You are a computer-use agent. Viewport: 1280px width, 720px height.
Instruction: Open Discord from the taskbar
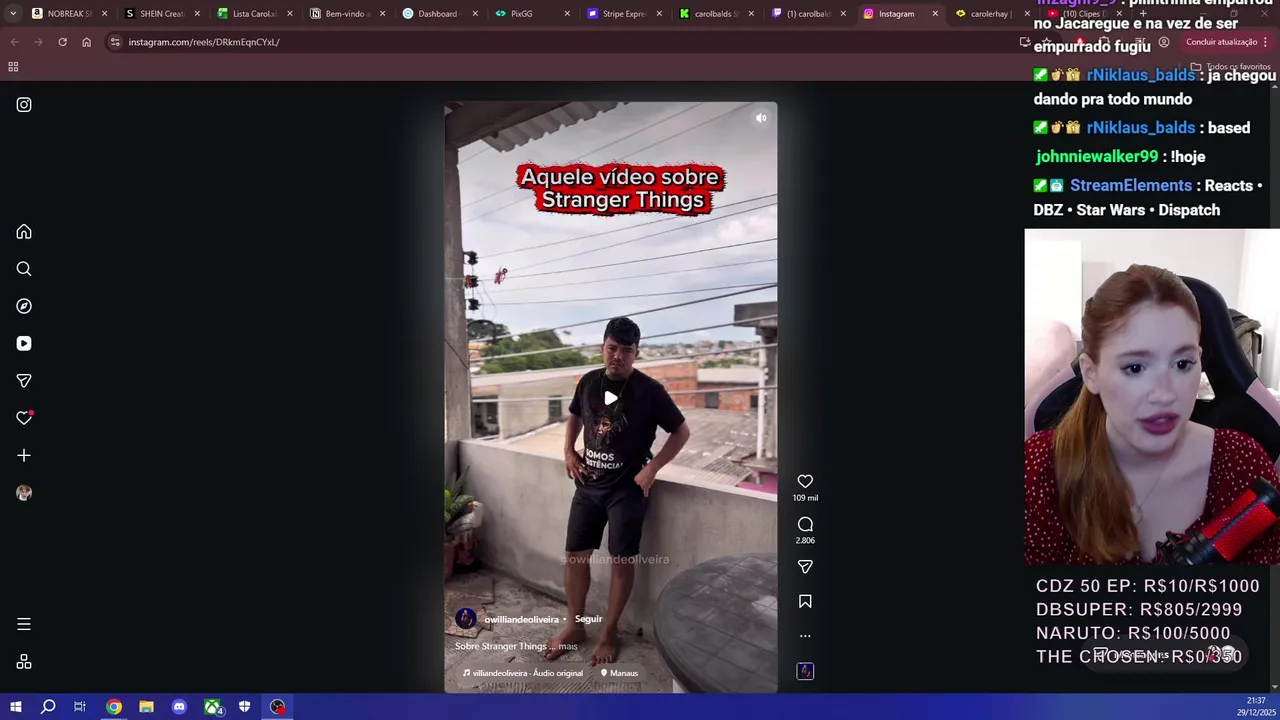coord(179,707)
